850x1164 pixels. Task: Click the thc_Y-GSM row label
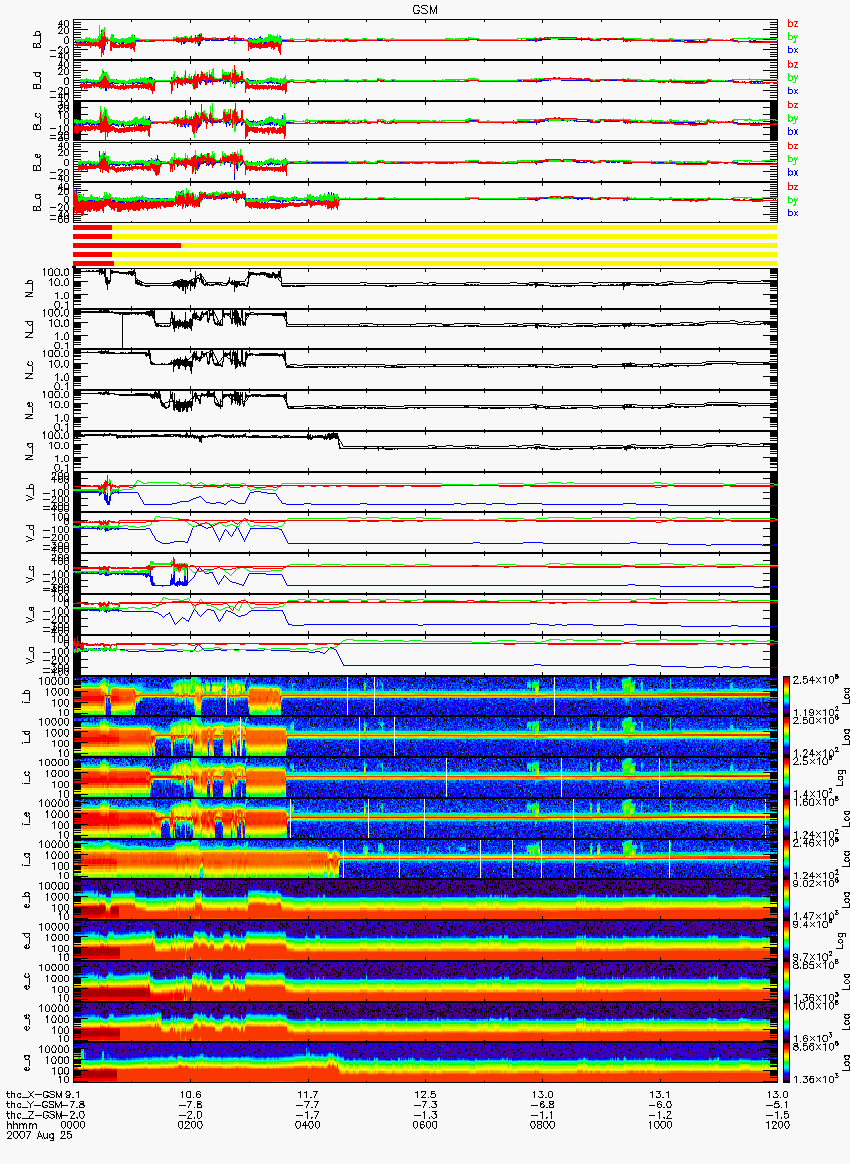34,1105
